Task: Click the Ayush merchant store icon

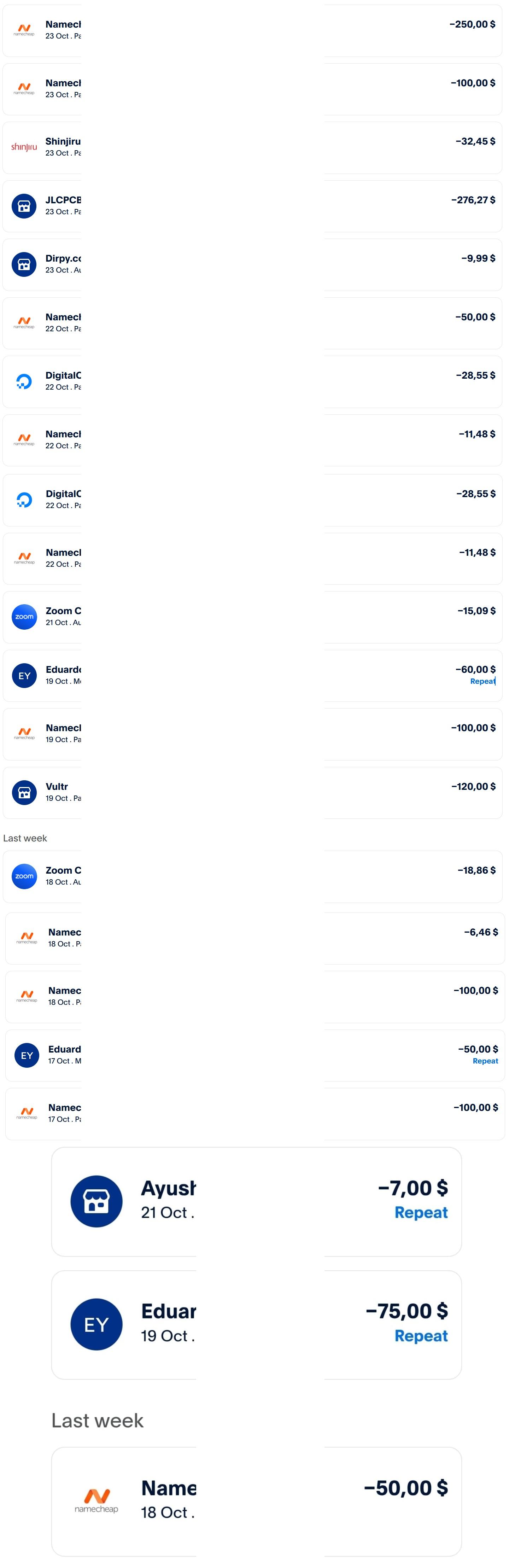Action: pos(96,1201)
